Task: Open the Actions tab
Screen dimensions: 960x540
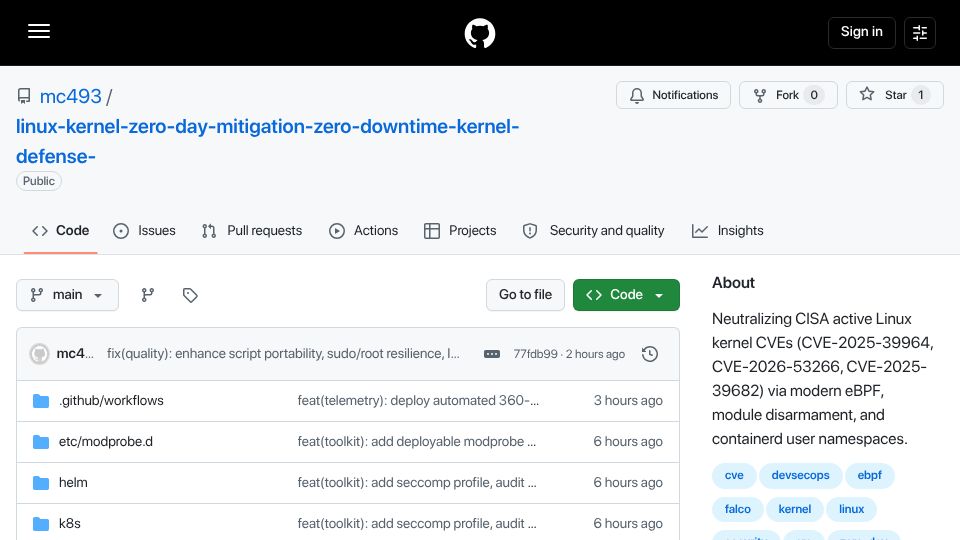Action: pyautogui.click(x=364, y=231)
